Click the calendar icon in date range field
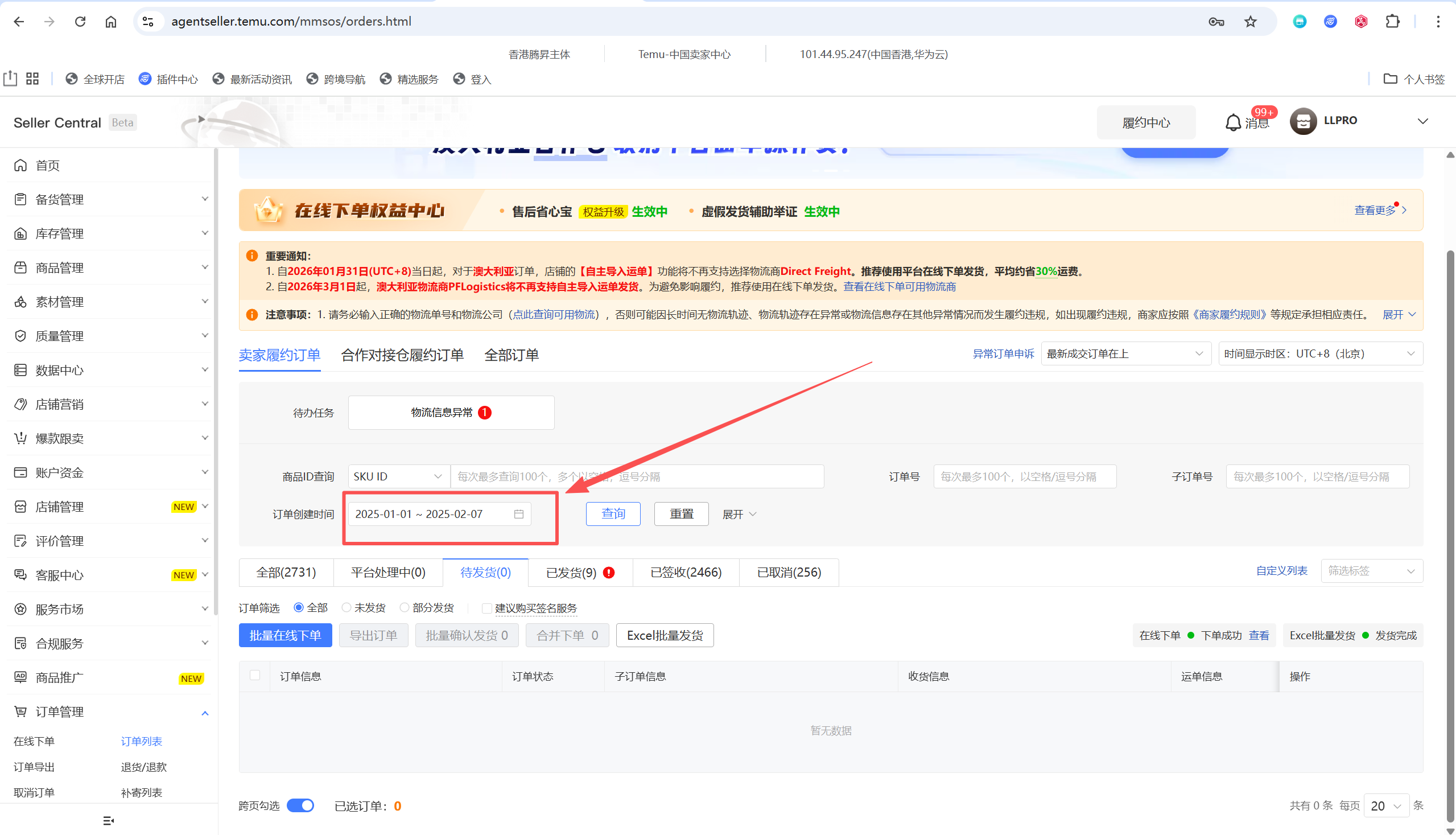The height and width of the screenshot is (835, 1456). pyautogui.click(x=518, y=514)
